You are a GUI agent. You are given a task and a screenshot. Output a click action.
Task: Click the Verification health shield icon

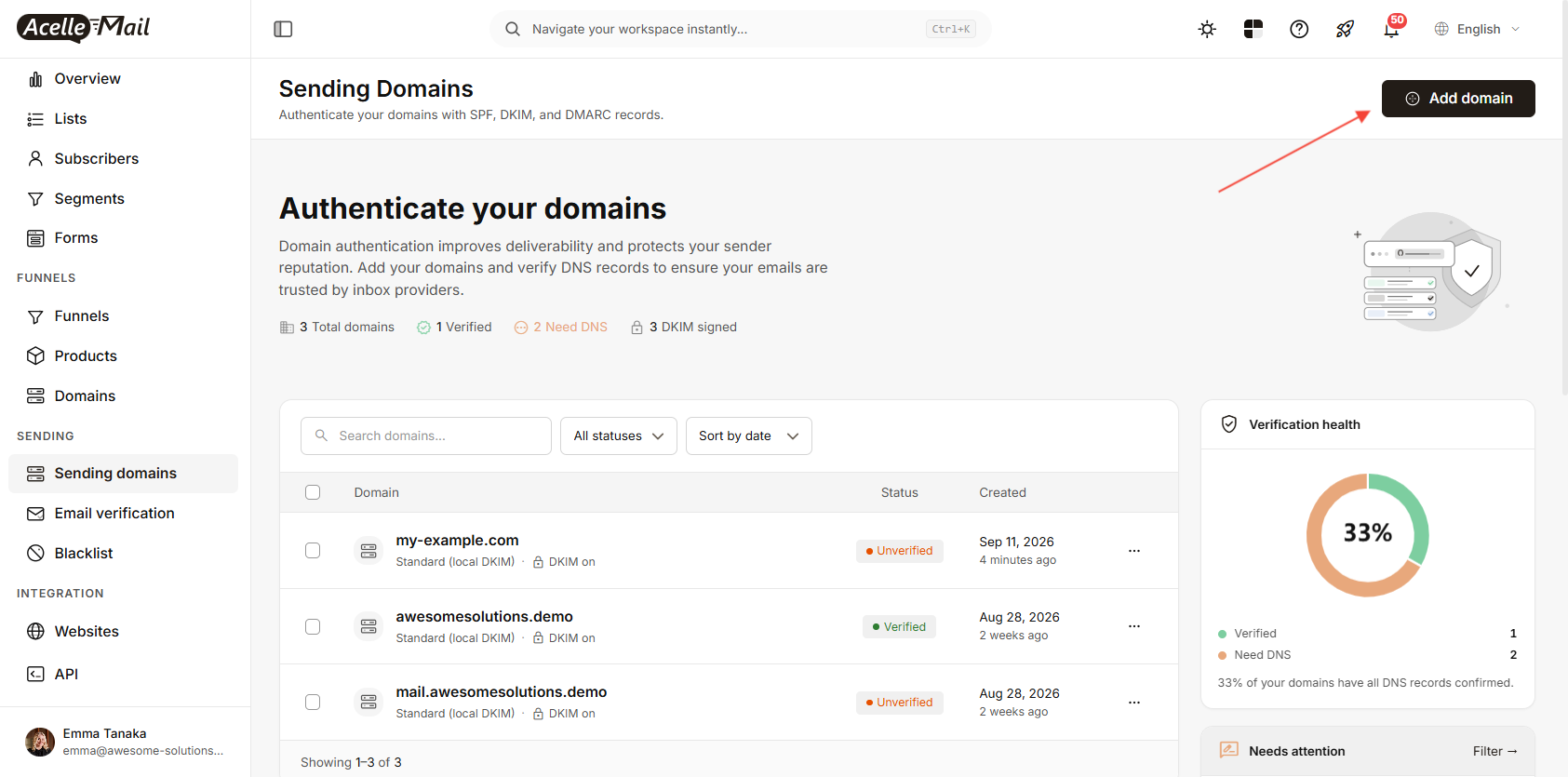click(x=1229, y=424)
